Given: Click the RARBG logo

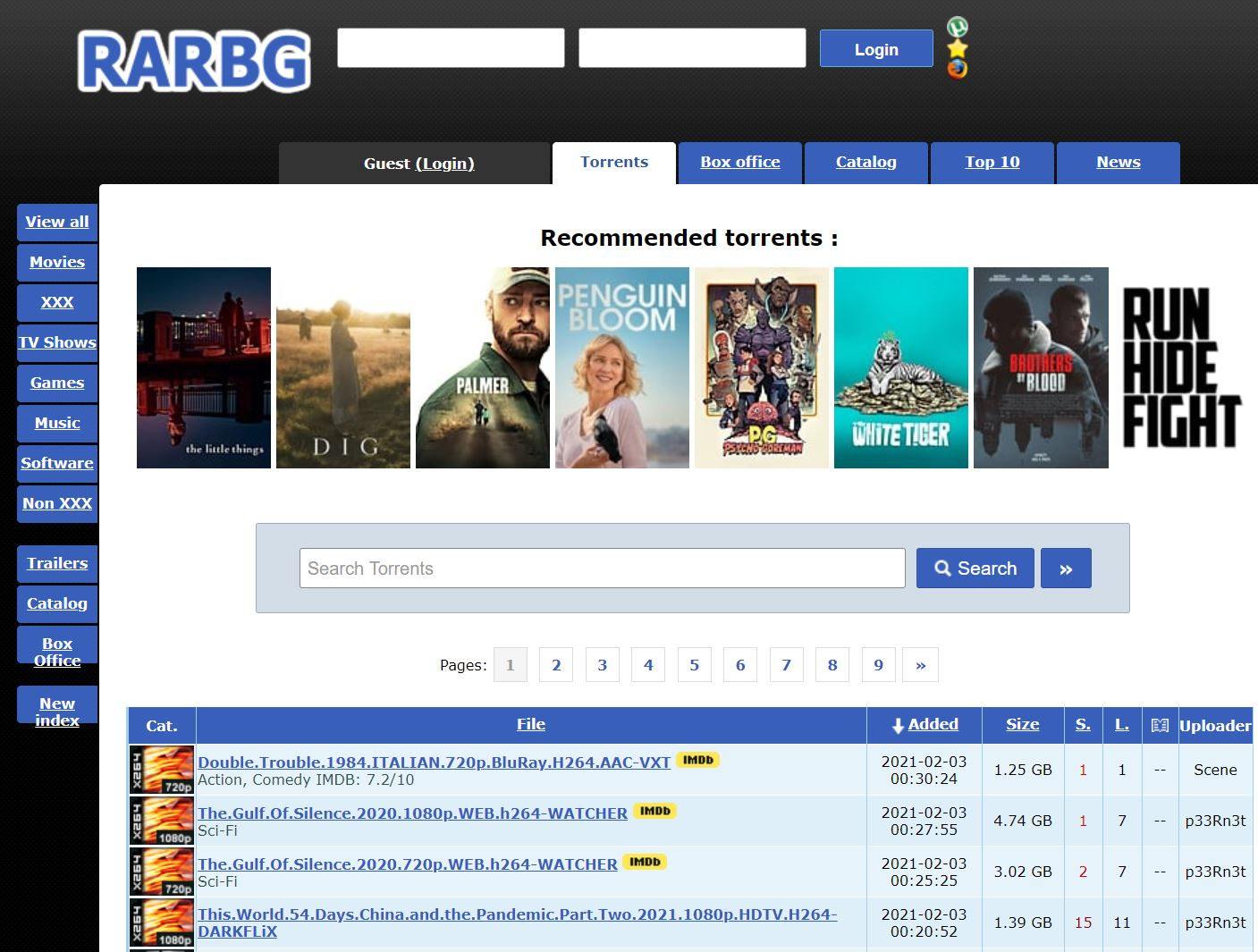Looking at the screenshot, I should 194,61.
